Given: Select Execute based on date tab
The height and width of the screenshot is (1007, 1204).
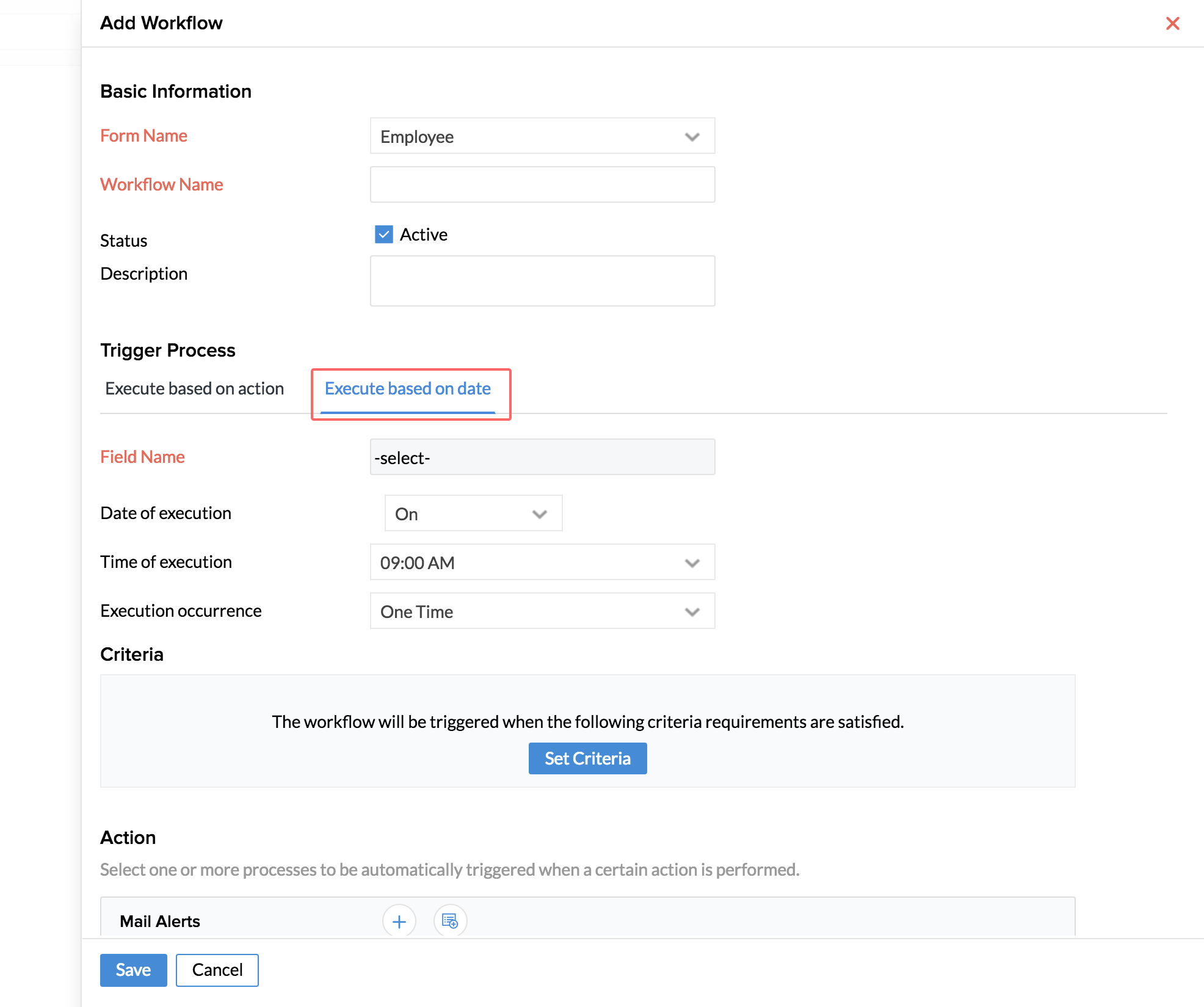Looking at the screenshot, I should coord(408,389).
